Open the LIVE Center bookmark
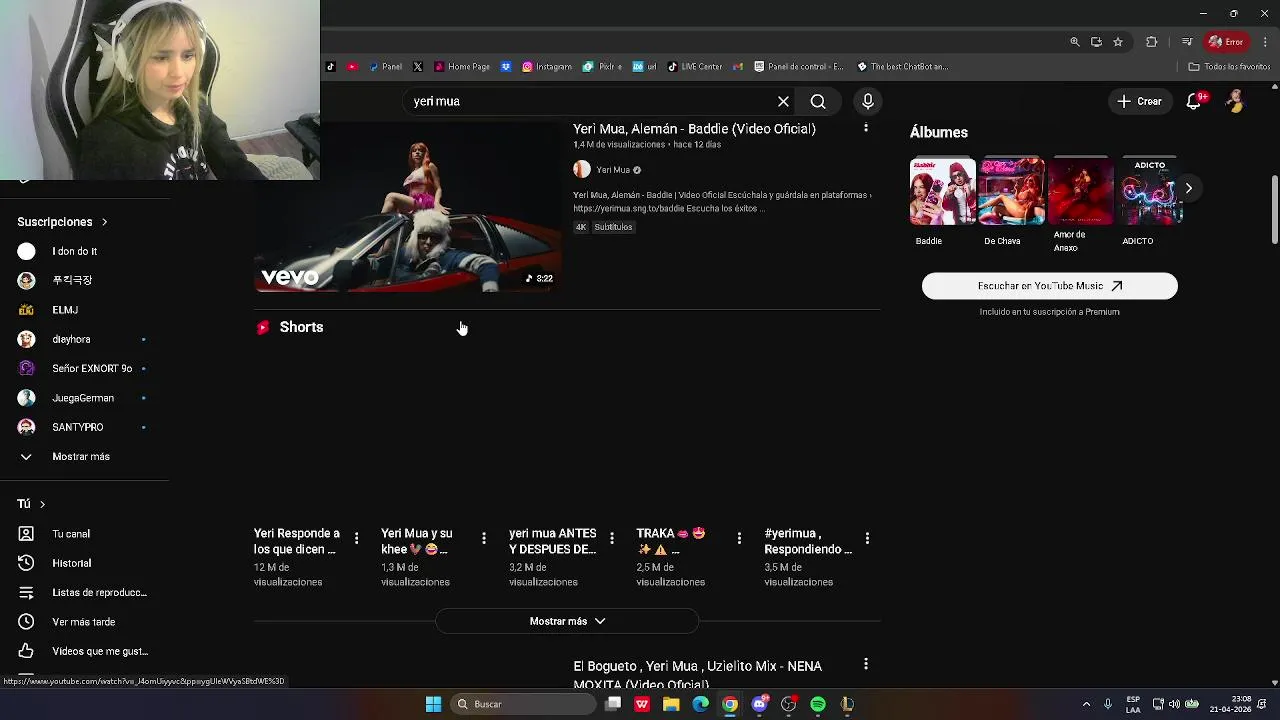This screenshot has height=720, width=1280. click(694, 67)
